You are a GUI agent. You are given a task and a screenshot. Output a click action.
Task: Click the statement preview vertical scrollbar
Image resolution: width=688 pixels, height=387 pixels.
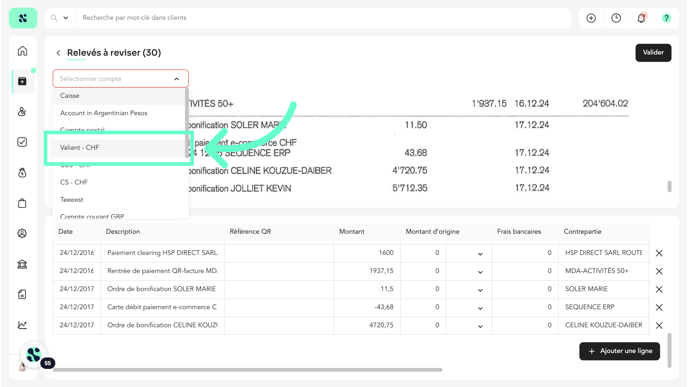669,186
